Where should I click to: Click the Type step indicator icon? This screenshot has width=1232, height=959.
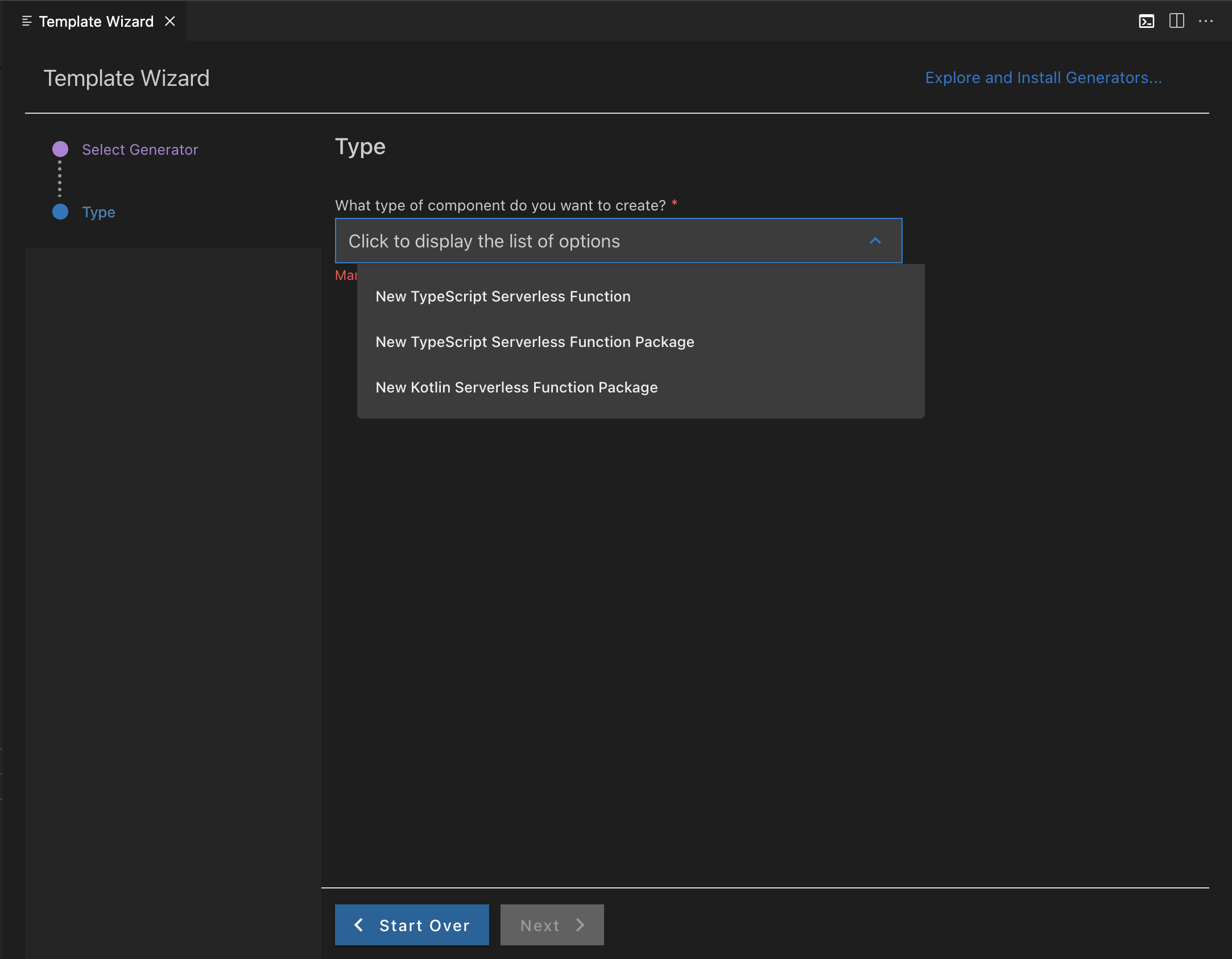(62, 211)
